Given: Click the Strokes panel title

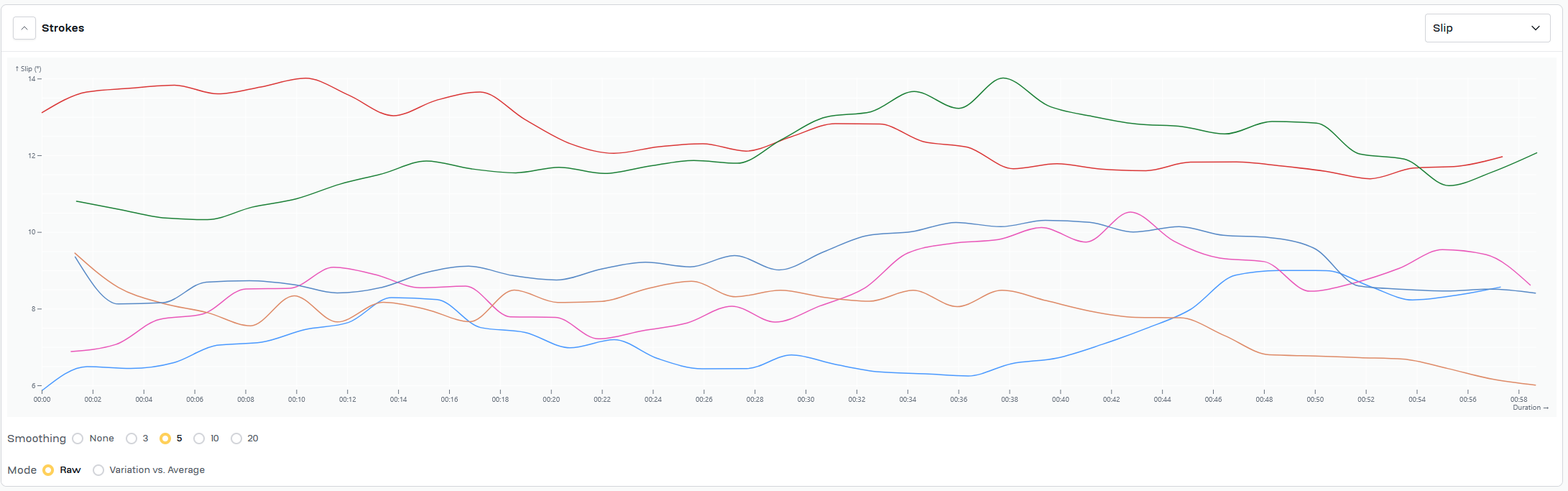Looking at the screenshot, I should [x=63, y=28].
